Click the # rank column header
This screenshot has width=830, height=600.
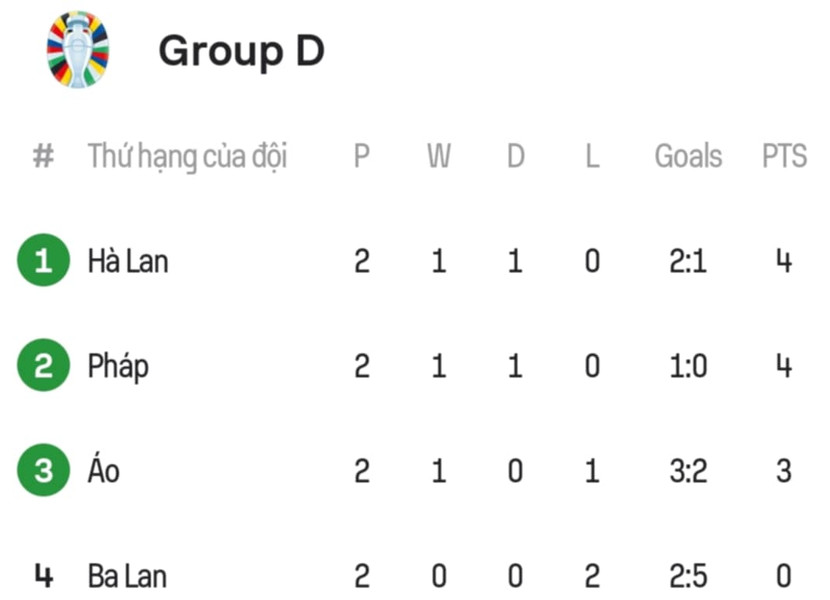(43, 157)
